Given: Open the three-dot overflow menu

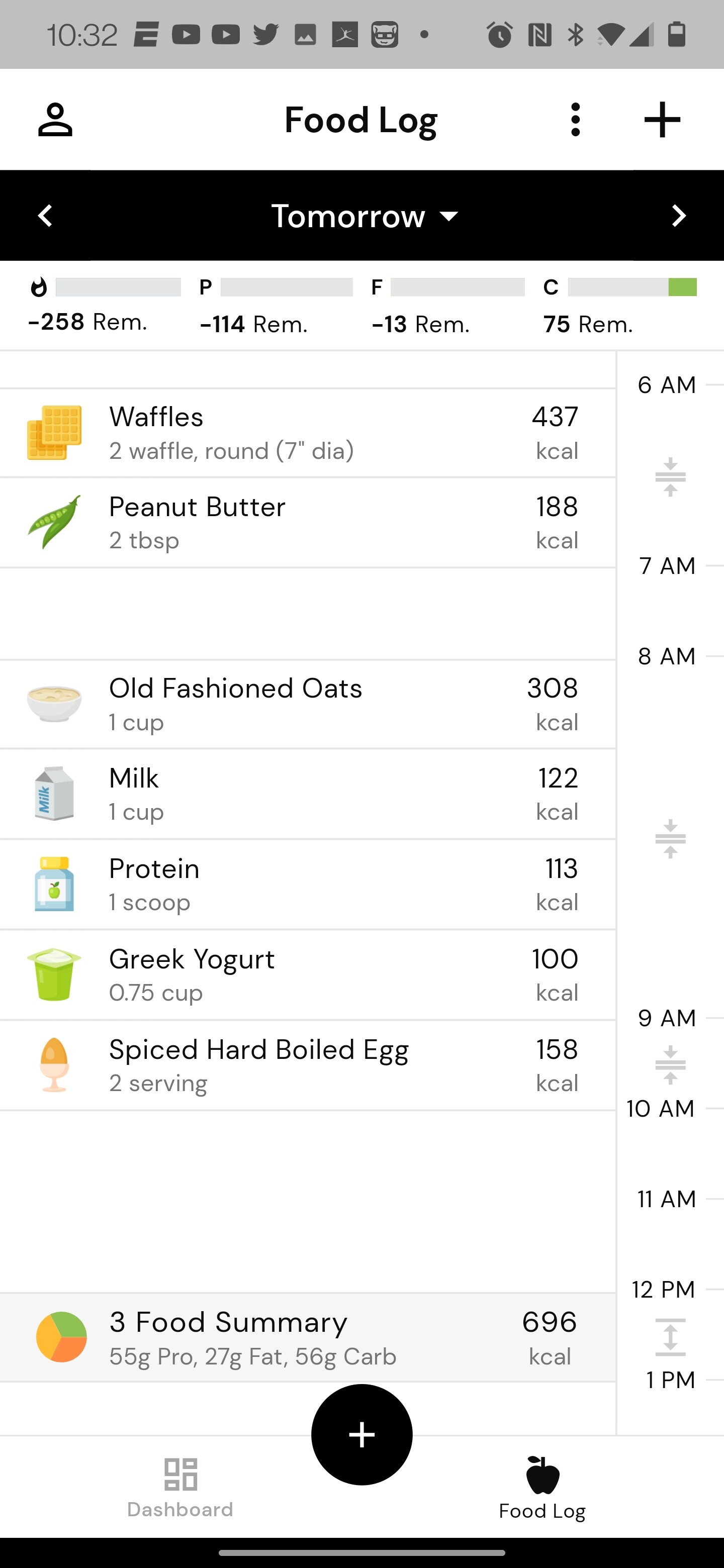Looking at the screenshot, I should coord(575,120).
